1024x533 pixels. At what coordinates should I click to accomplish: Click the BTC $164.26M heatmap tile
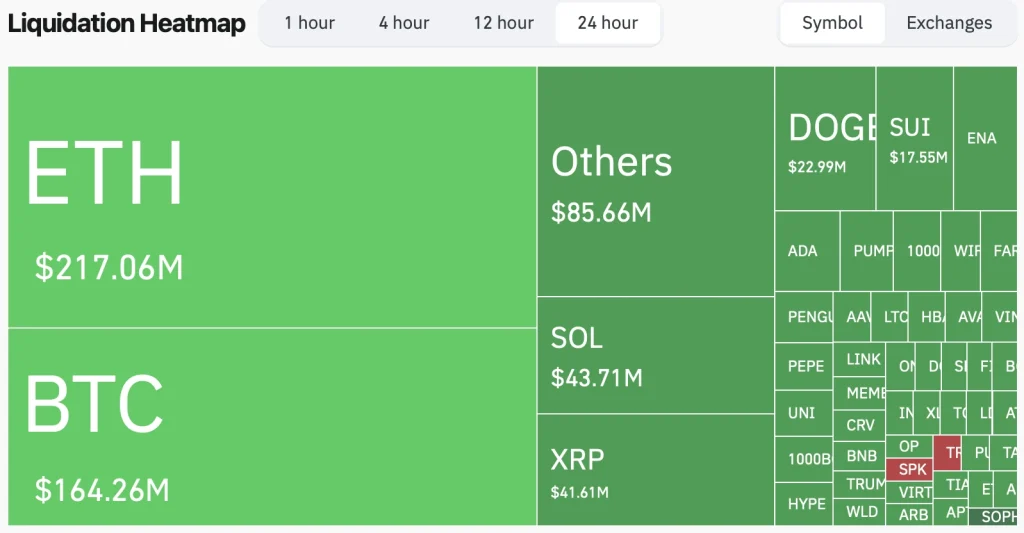[x=272, y=427]
